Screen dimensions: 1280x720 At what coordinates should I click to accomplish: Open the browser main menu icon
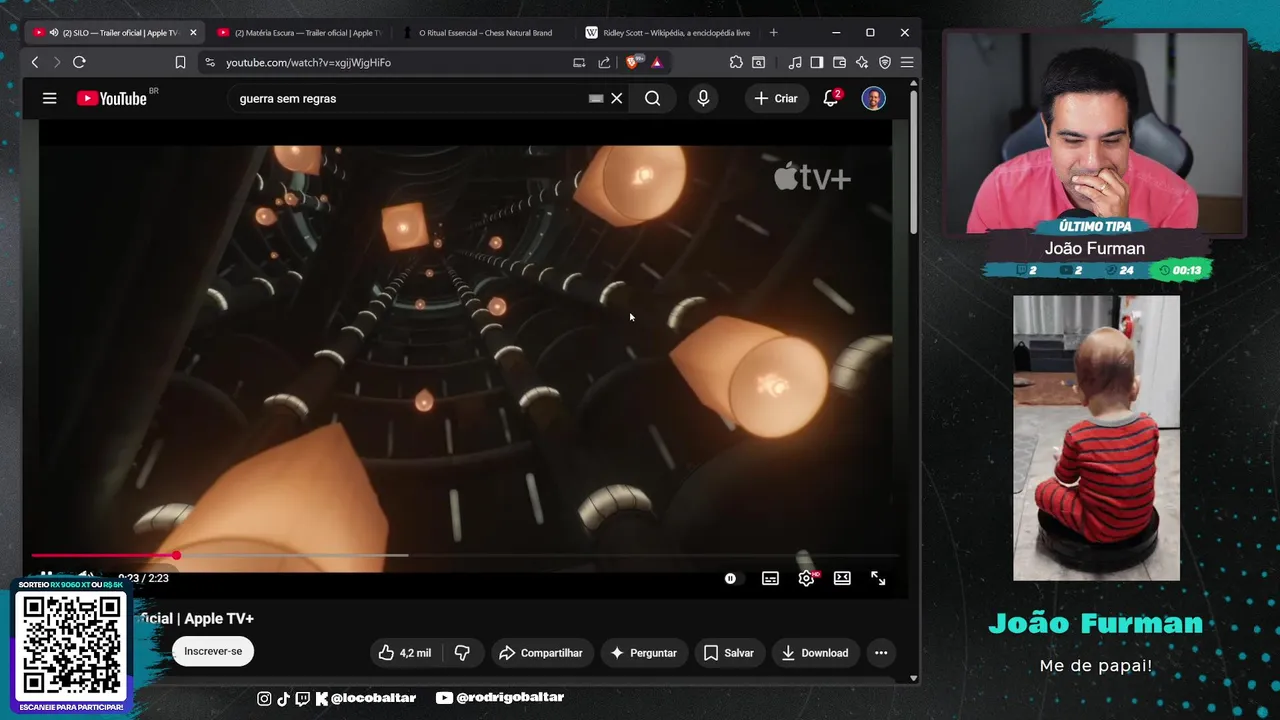click(907, 62)
